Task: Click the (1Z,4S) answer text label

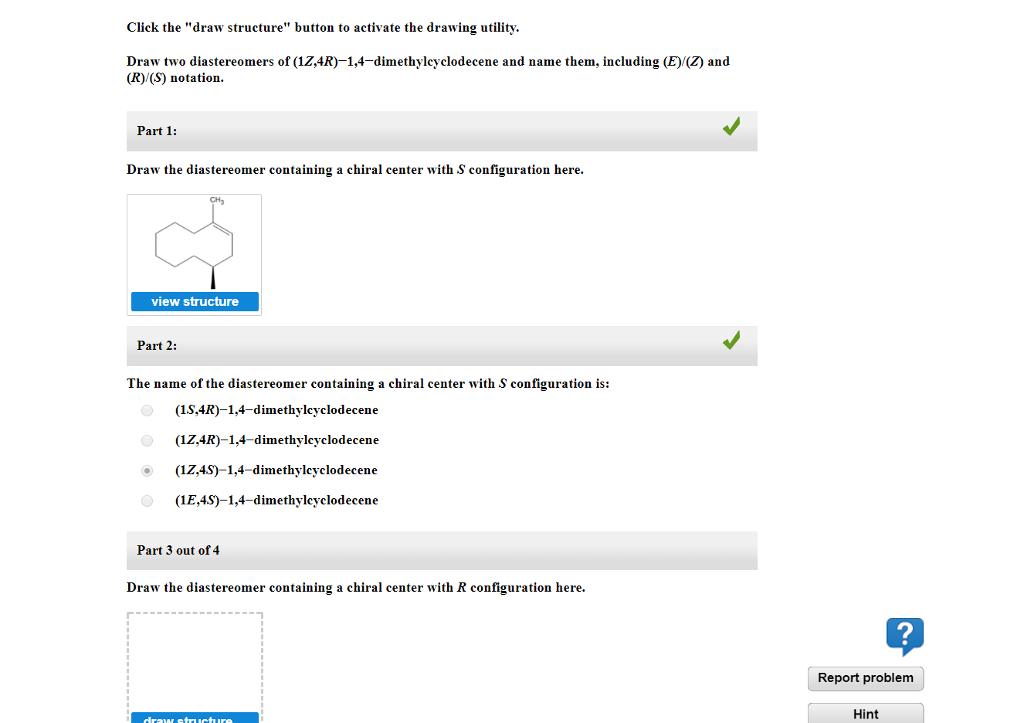Action: pyautogui.click(x=277, y=470)
